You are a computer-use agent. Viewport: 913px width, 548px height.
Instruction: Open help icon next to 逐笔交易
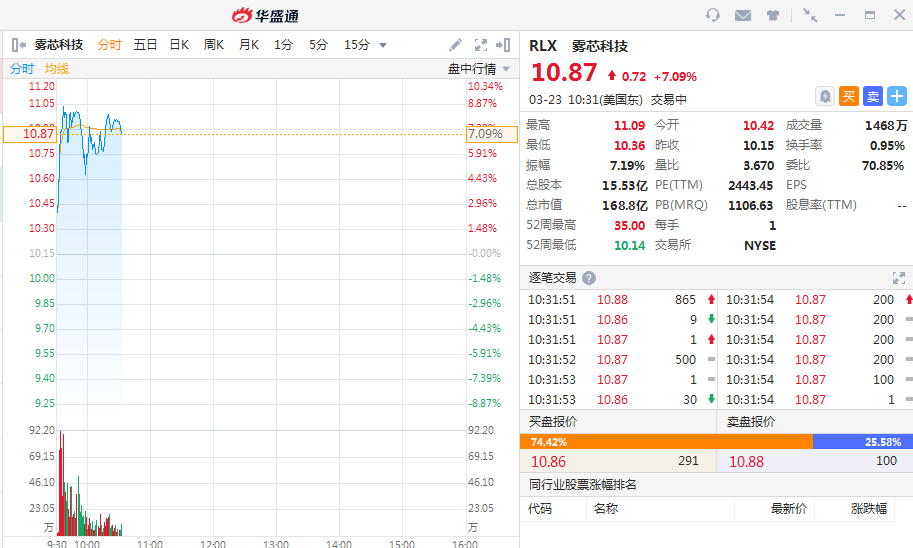tap(589, 278)
